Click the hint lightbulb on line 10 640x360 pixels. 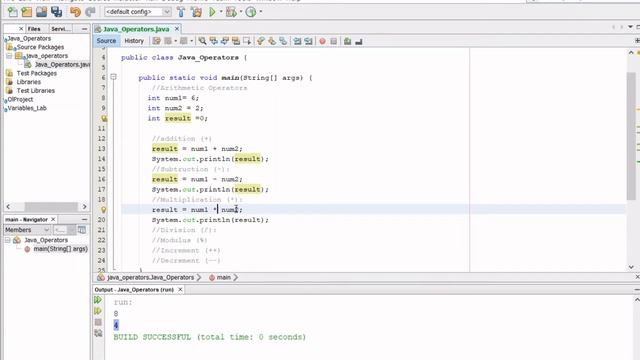104,118
